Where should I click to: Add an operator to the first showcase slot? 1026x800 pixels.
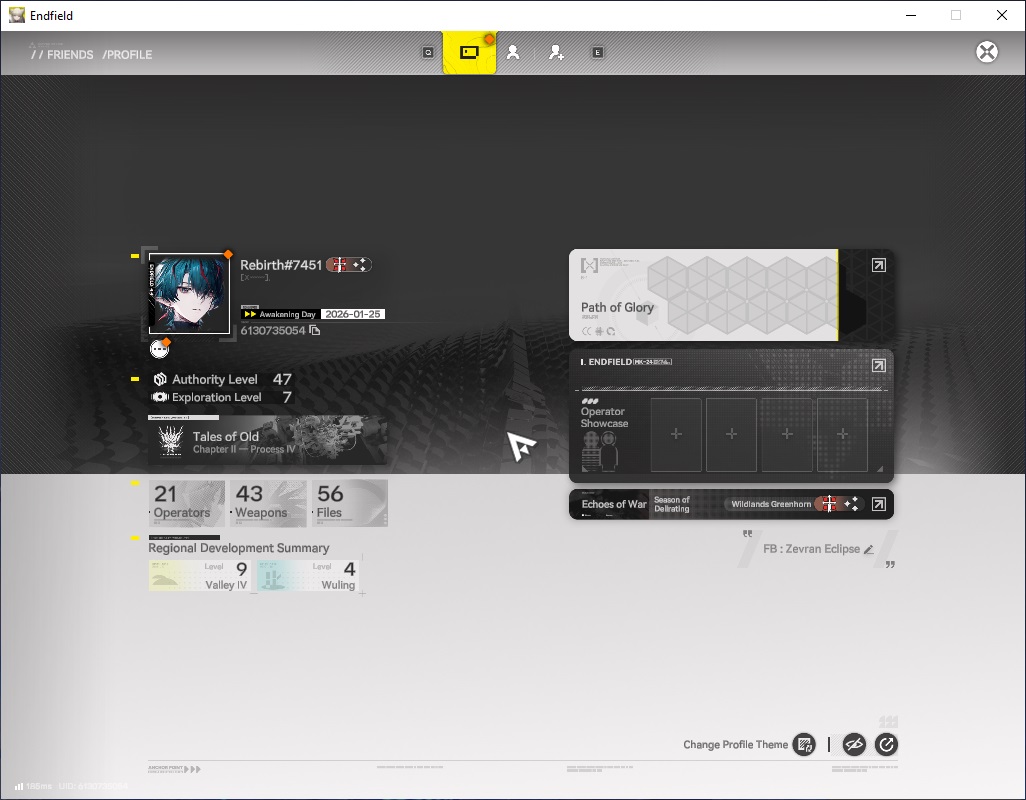click(676, 434)
